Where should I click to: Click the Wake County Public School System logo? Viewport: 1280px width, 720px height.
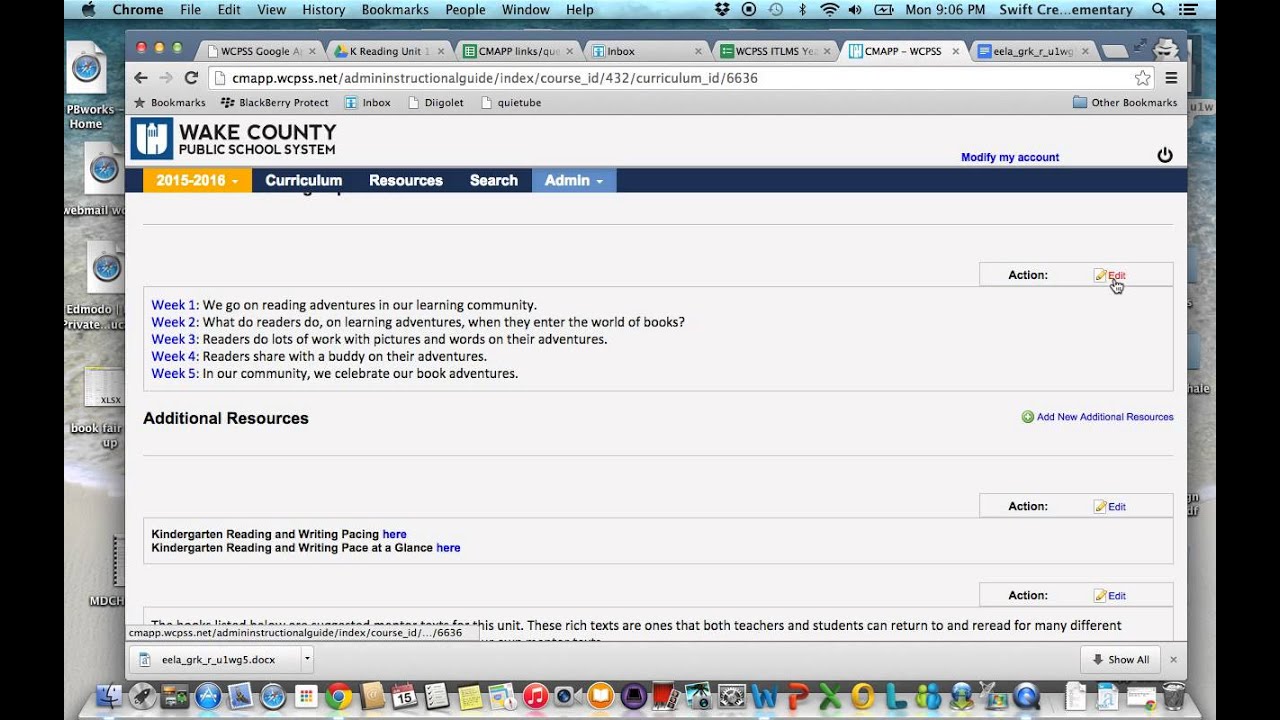click(x=233, y=139)
